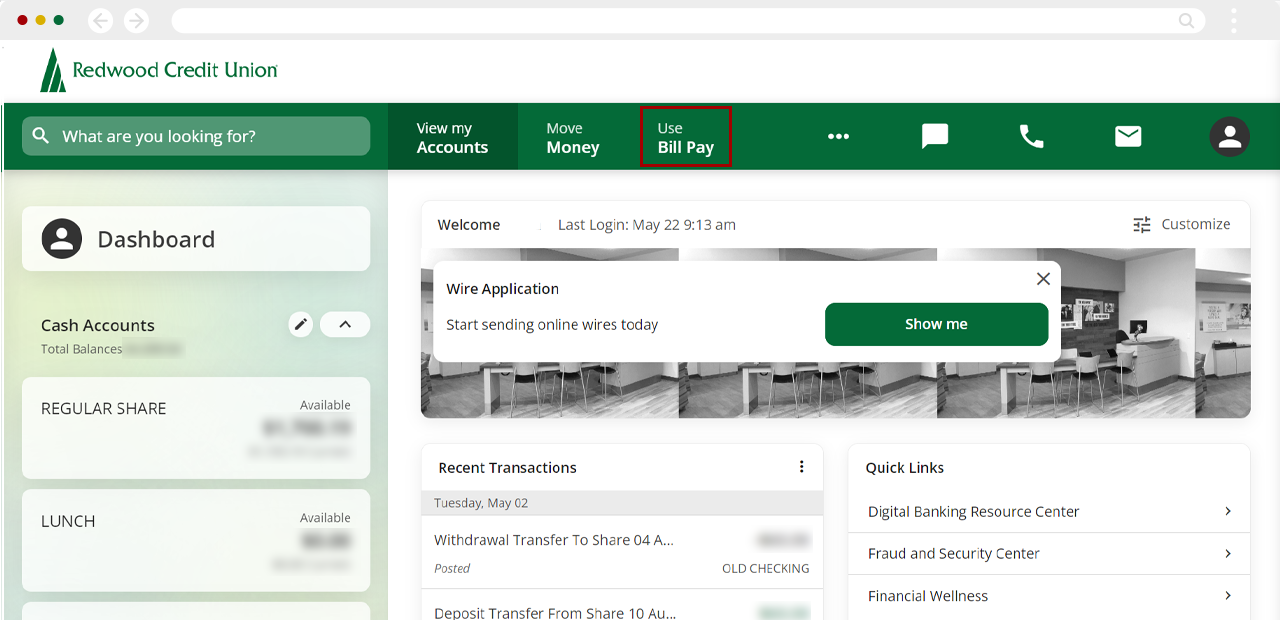Close the Wire Application popup
Viewport: 1280px width, 620px height.
(1043, 279)
